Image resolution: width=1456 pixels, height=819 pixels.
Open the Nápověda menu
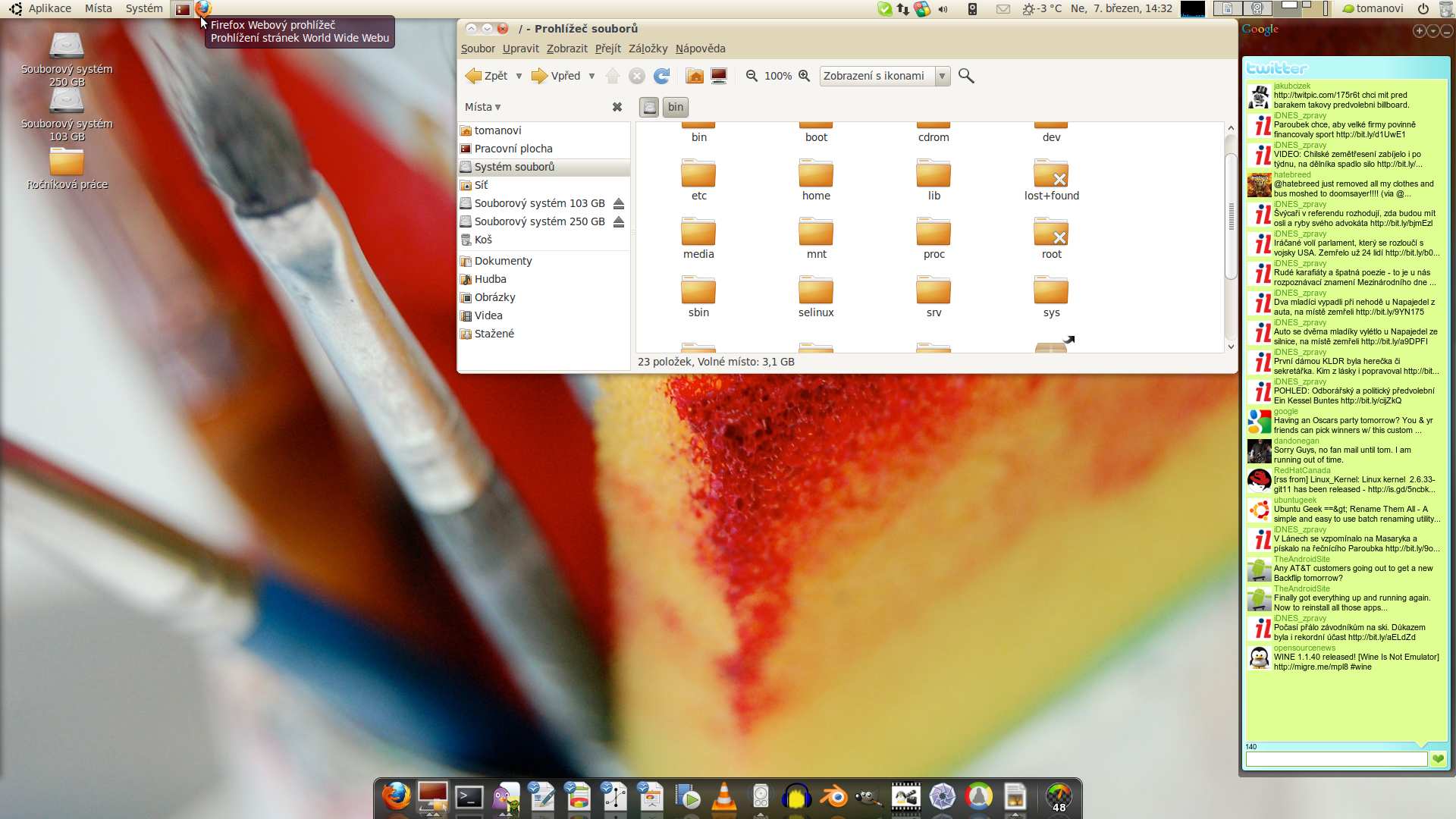[x=700, y=49]
